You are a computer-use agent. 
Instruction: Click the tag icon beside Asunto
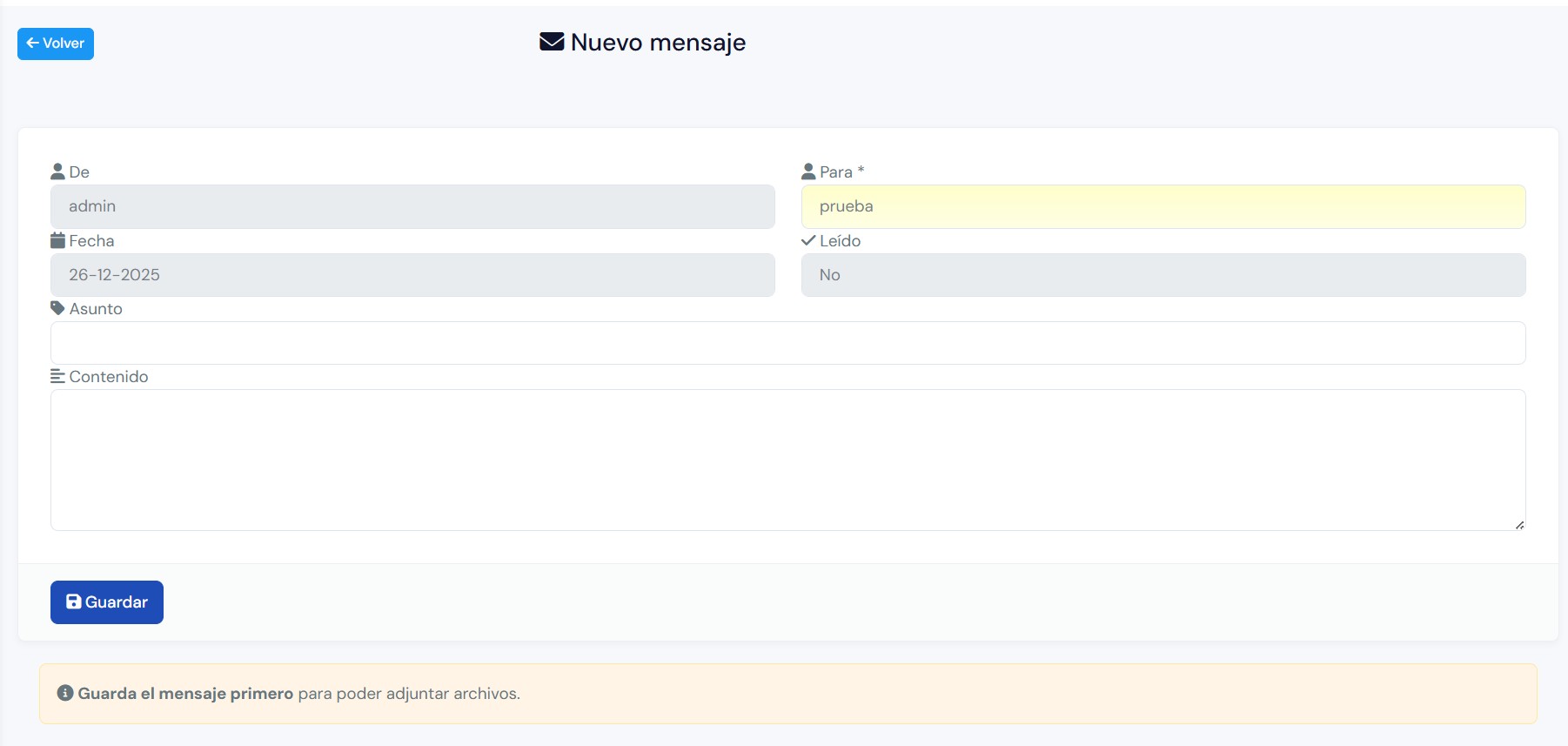click(58, 308)
